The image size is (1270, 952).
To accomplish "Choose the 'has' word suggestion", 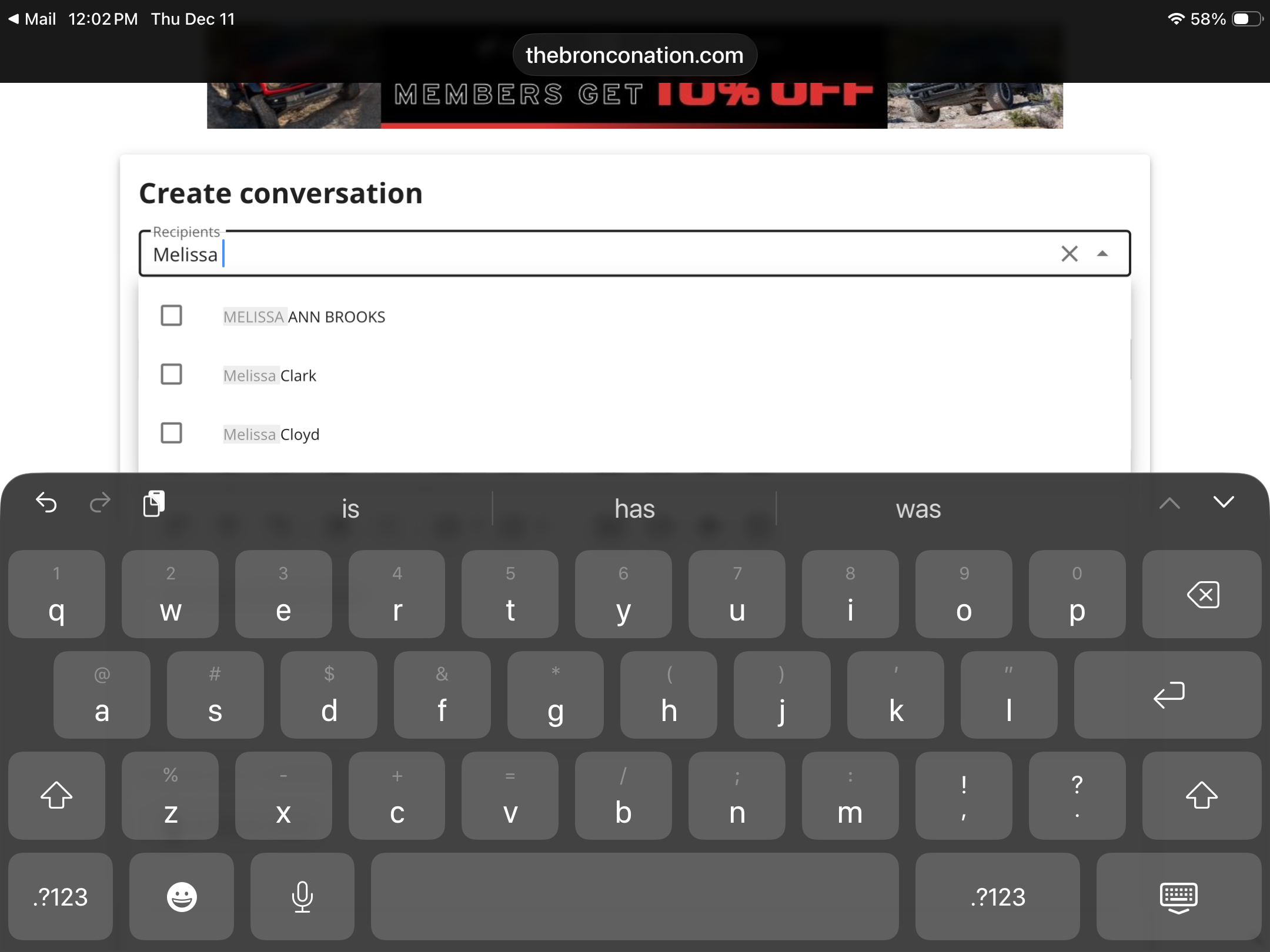I will point(634,508).
